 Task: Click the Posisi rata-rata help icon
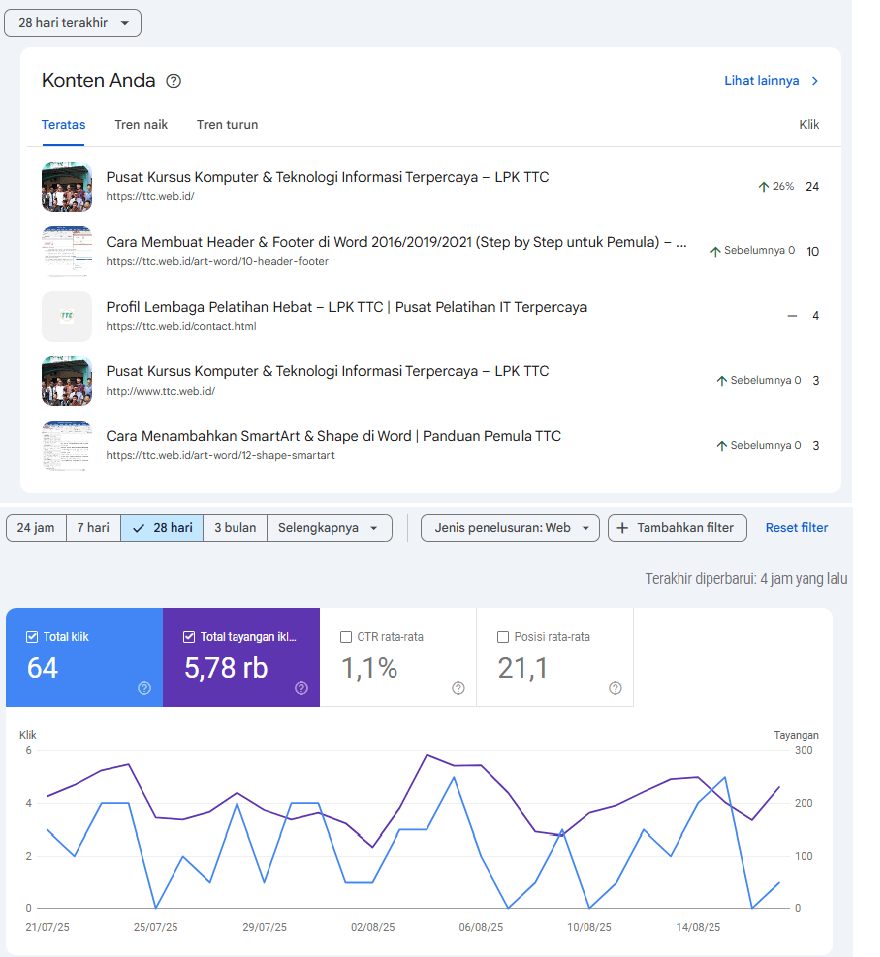coord(614,688)
